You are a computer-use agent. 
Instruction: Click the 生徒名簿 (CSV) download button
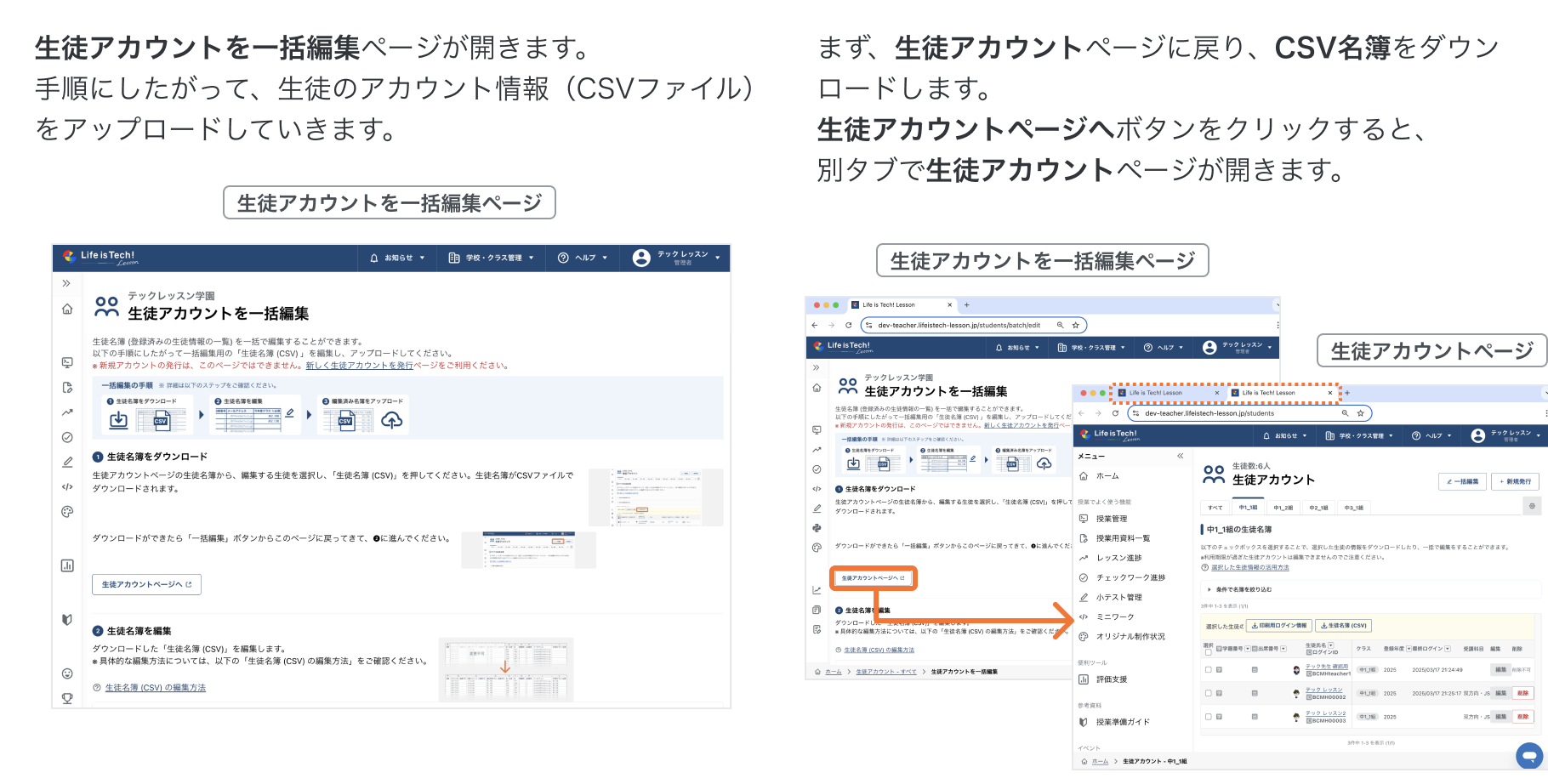[x=1344, y=626]
